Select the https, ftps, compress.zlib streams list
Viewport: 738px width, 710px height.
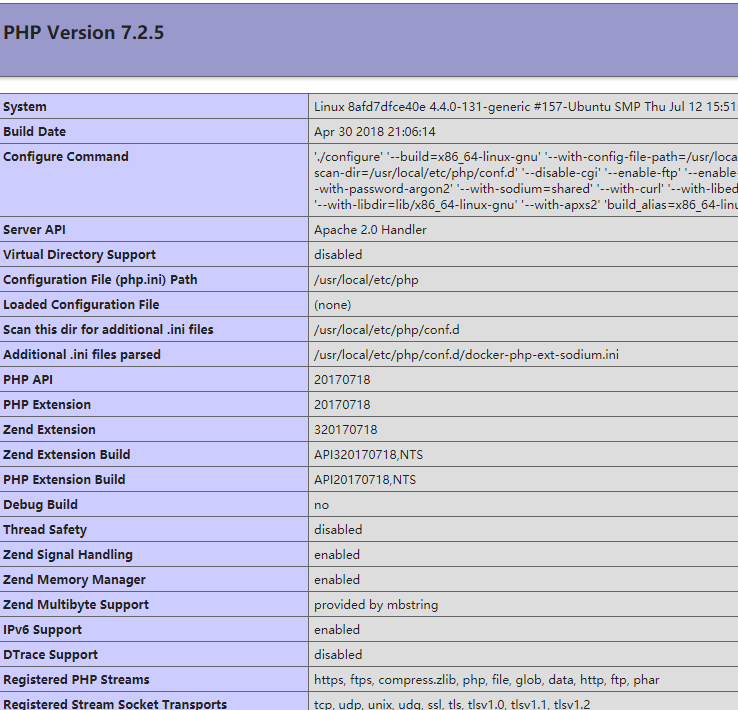pos(487,680)
